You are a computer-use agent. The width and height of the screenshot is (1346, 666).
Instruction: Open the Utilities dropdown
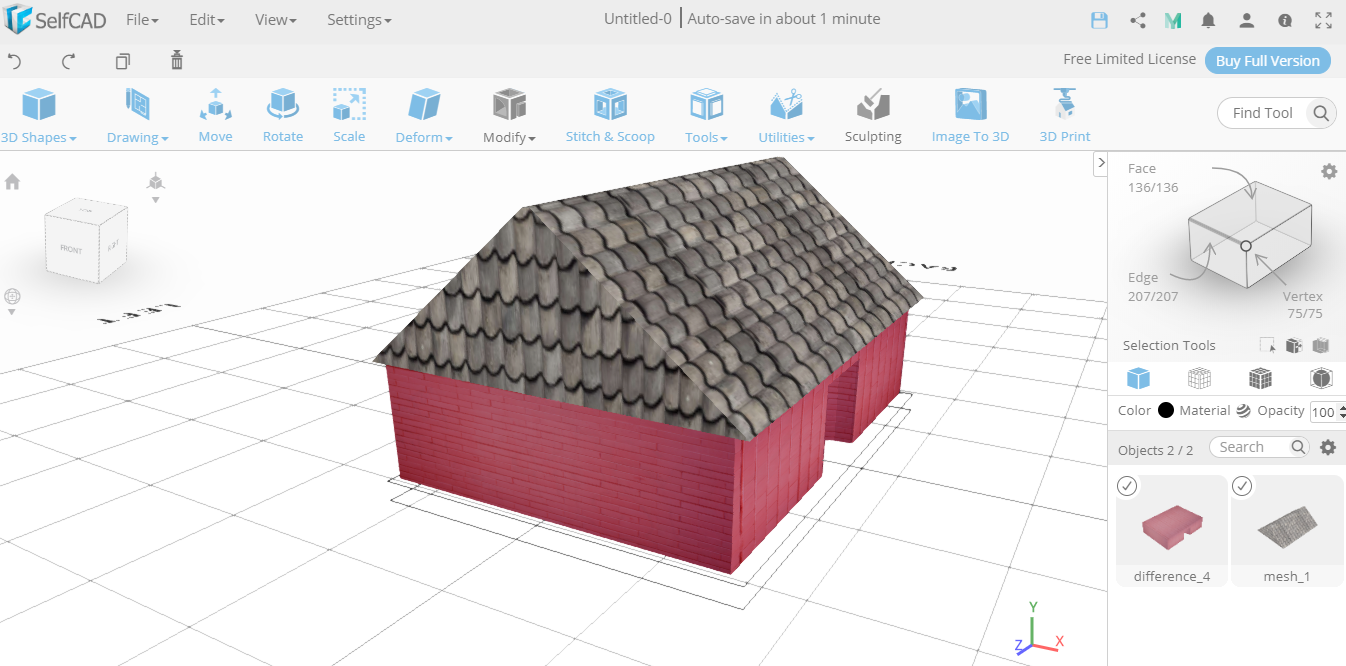[786, 116]
